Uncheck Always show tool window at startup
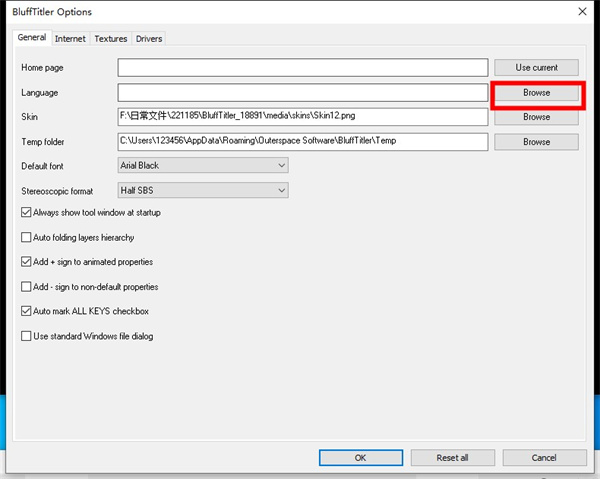The height and width of the screenshot is (479, 600). 26,213
